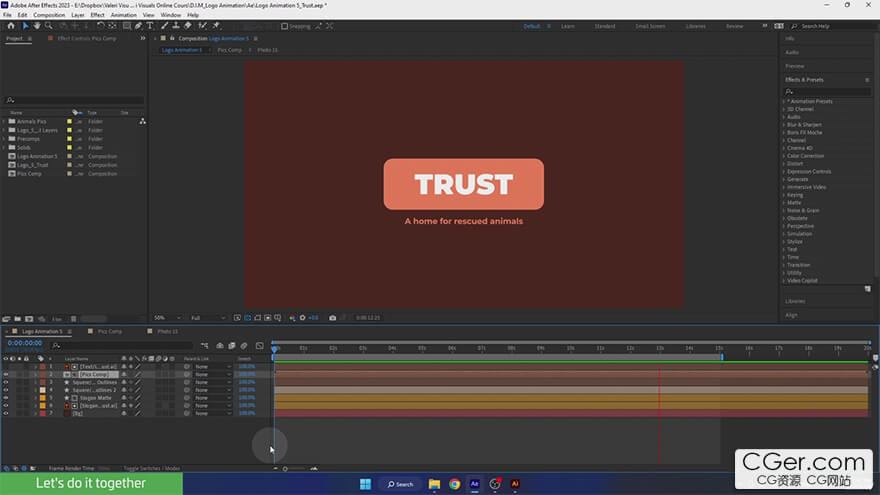The width and height of the screenshot is (880, 495).
Task: Select the Learn workspace
Action: tap(567, 26)
